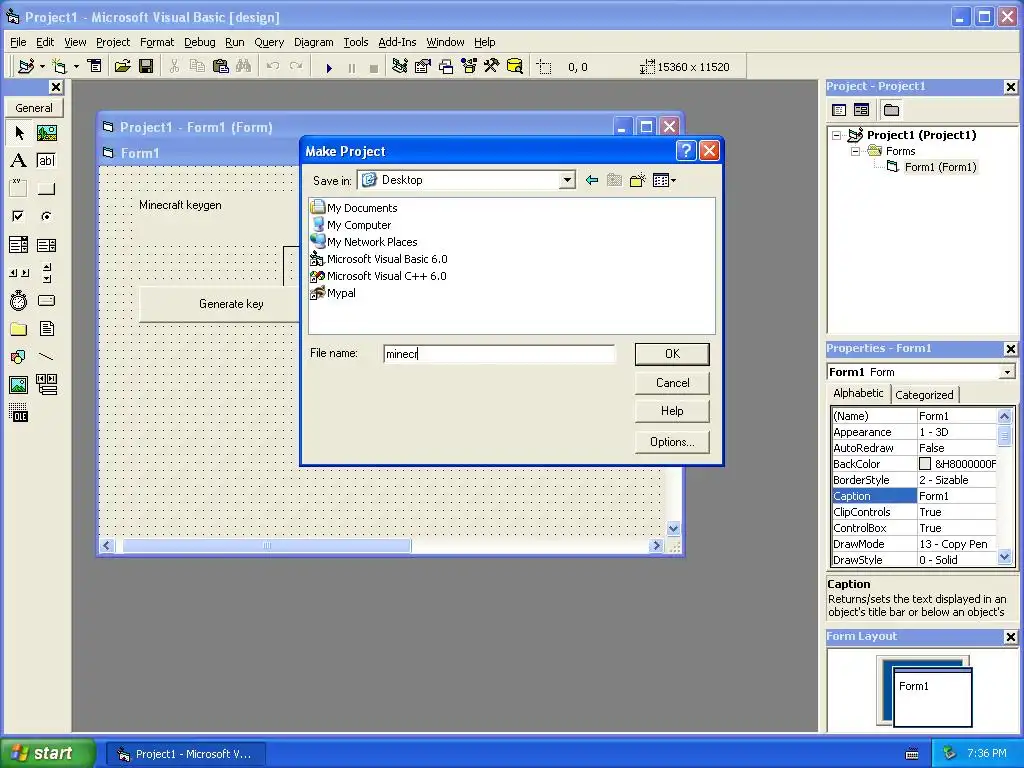Open Properties Window from toolbar
The height and width of the screenshot is (768, 1024).
click(x=423, y=67)
